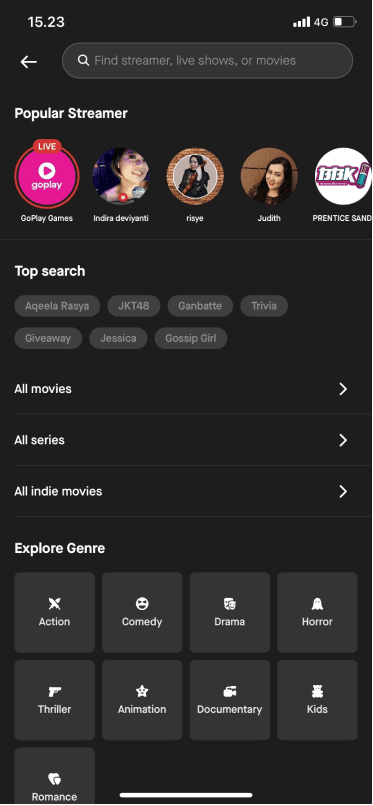
Task: Select the Comedy genre tile
Action: [x=142, y=612]
